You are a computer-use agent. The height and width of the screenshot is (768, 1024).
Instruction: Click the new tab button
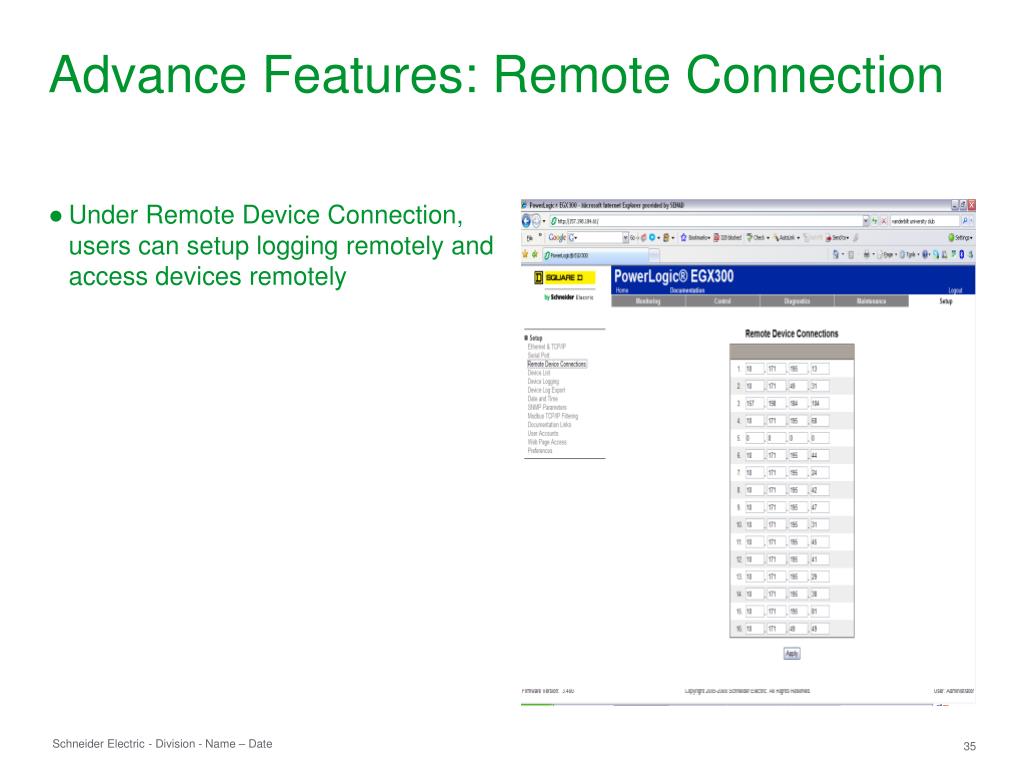click(654, 255)
